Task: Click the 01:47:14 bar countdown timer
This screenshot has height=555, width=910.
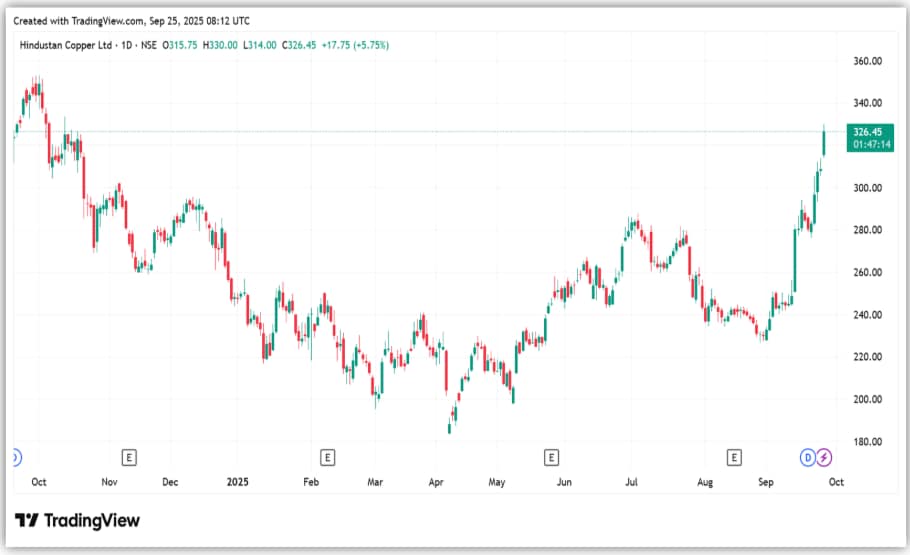Action: pyautogui.click(x=866, y=144)
